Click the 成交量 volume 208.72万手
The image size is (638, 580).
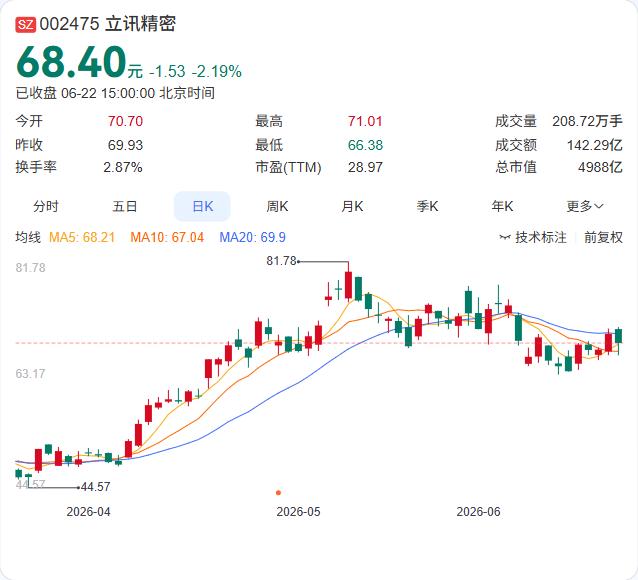pos(587,121)
